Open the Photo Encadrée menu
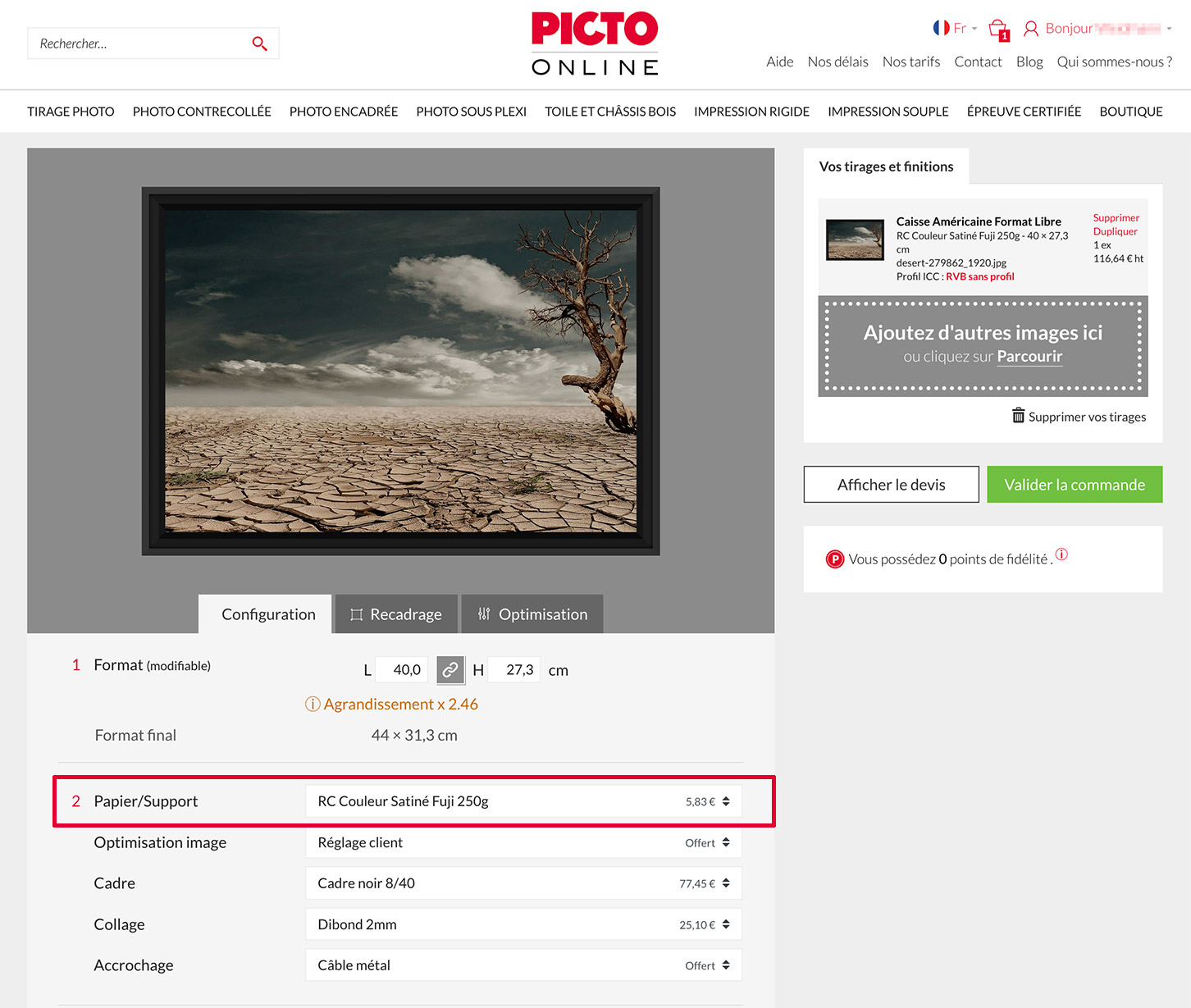This screenshot has width=1191, height=1008. [x=343, y=112]
